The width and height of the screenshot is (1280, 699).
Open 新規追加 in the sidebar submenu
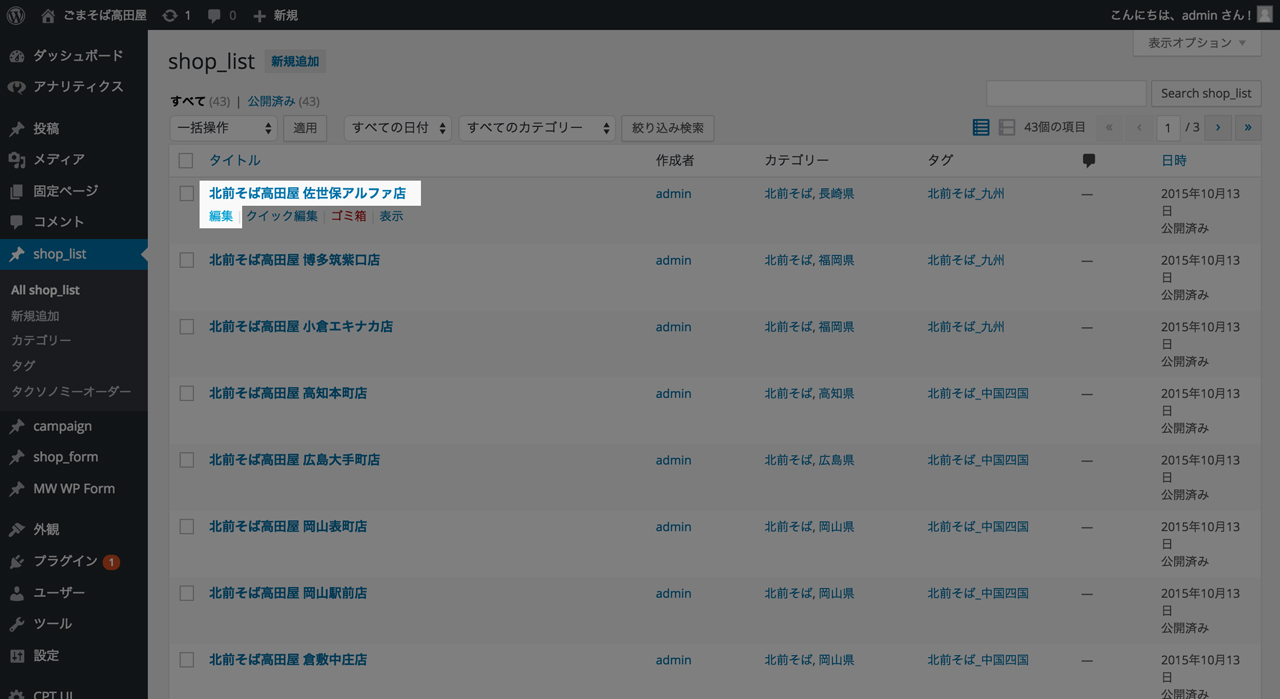35,316
